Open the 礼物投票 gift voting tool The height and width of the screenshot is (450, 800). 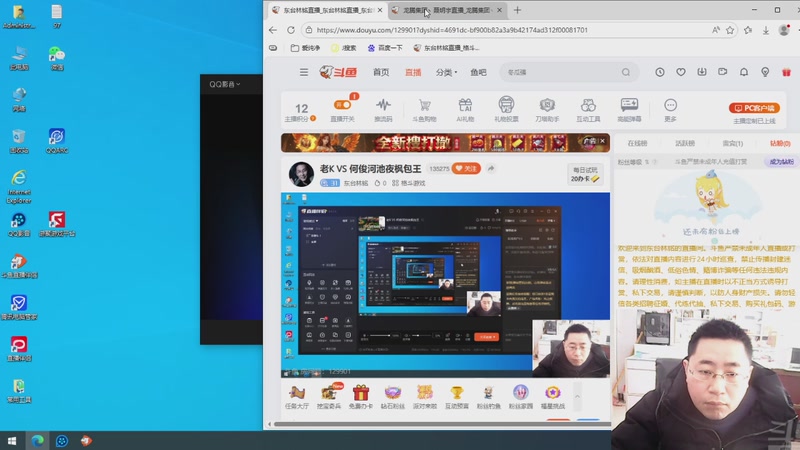pyautogui.click(x=506, y=110)
